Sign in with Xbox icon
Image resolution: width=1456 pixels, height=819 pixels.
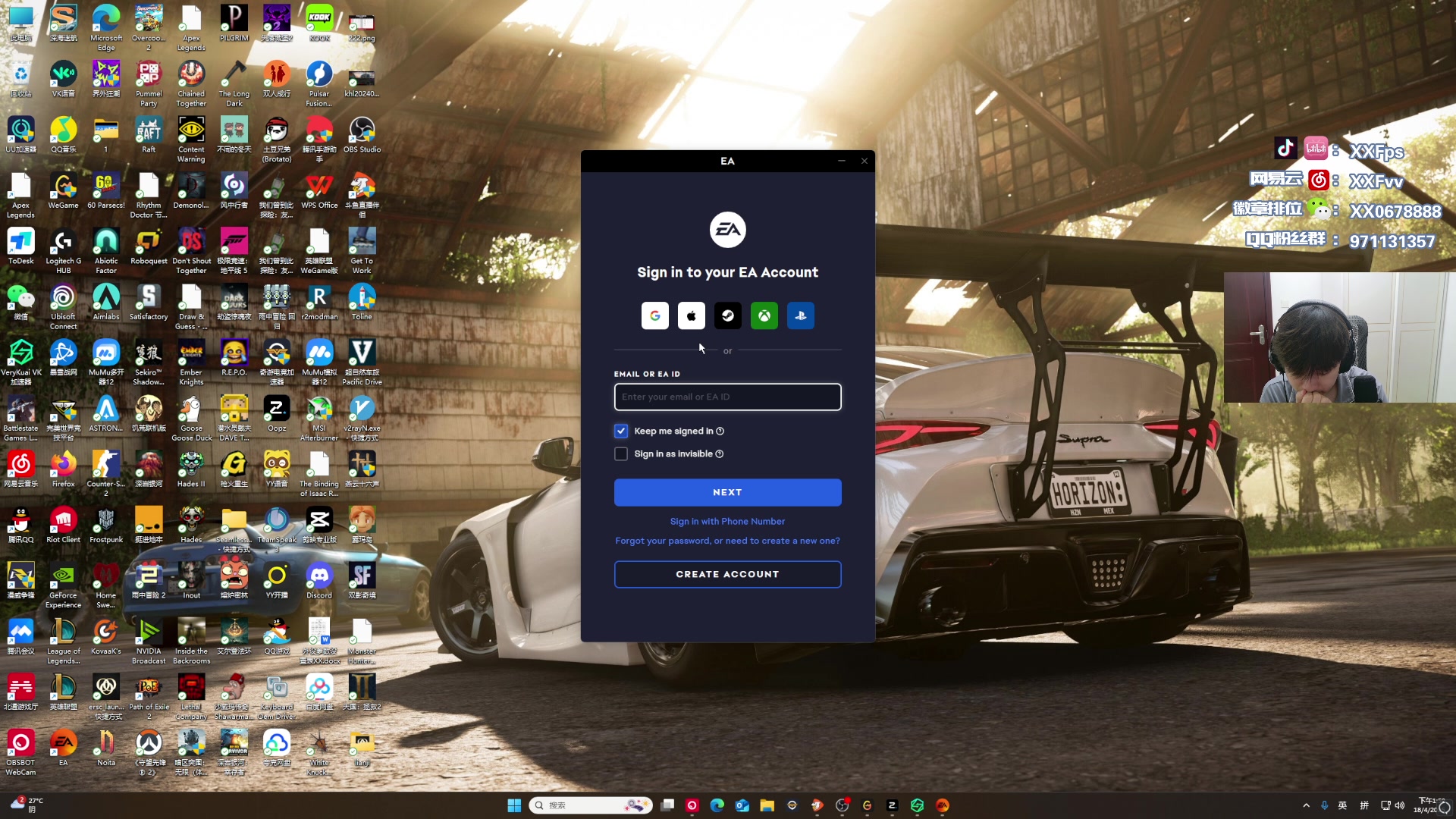(764, 316)
